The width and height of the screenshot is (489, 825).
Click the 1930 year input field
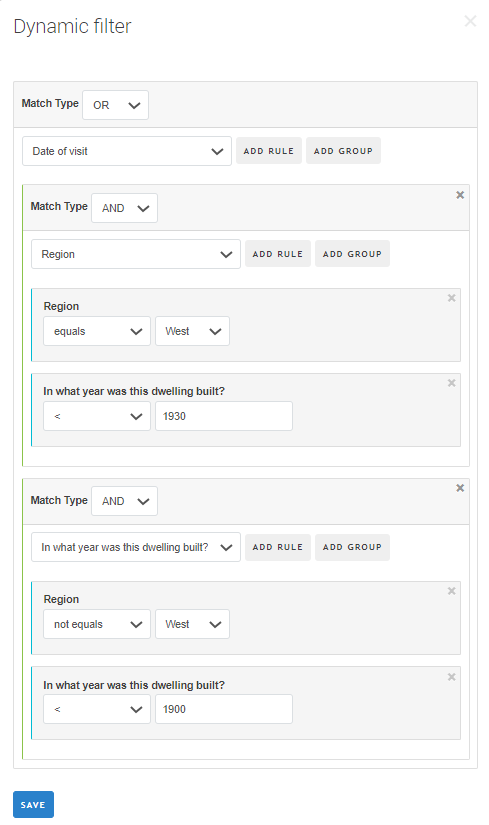coord(224,417)
